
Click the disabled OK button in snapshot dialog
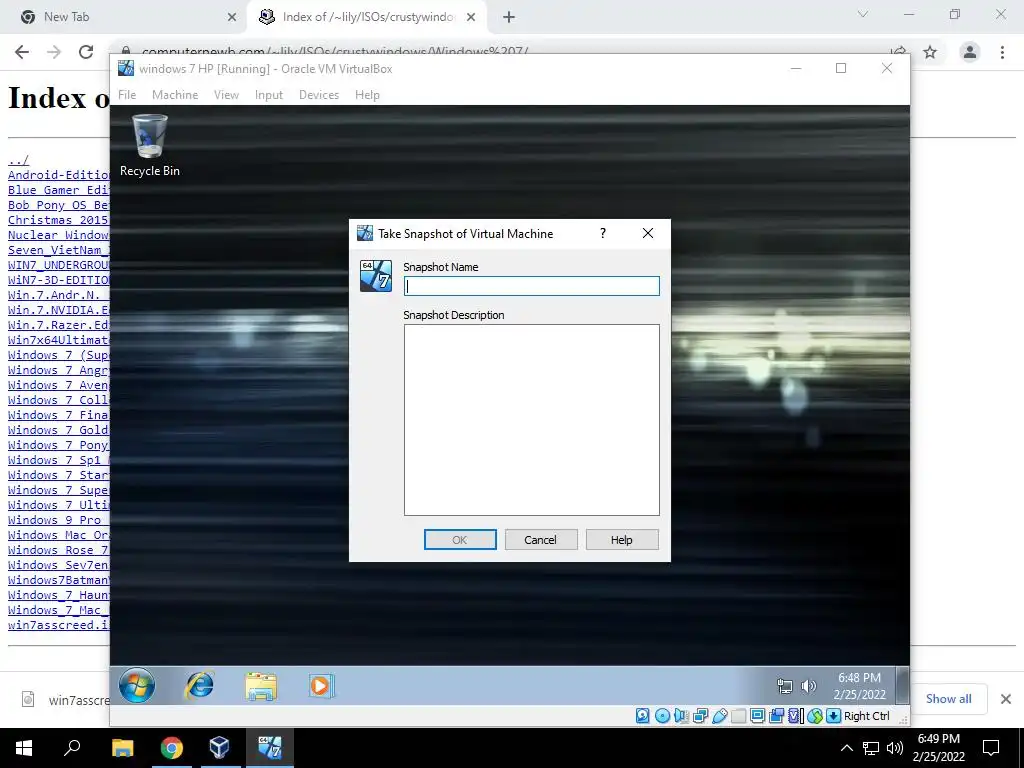460,540
